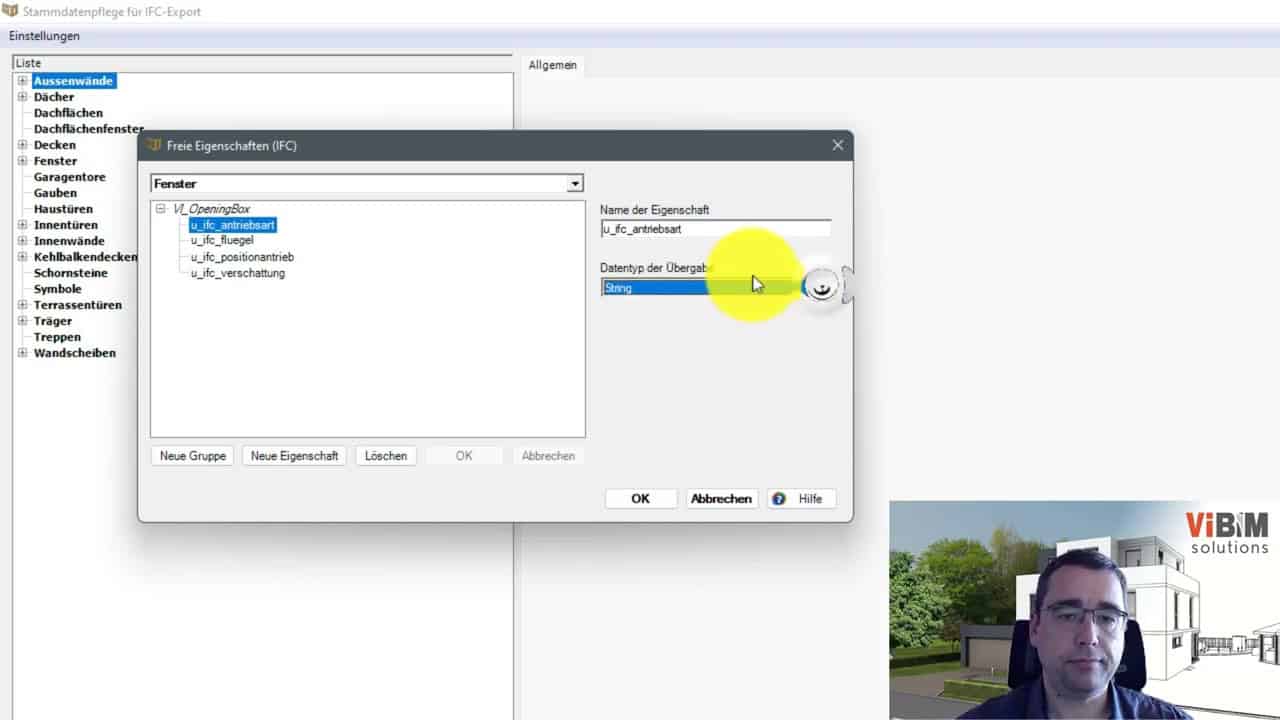Expand the Kehlbalkendecken tree node
Viewport: 1280px width, 720px height.
coord(22,257)
